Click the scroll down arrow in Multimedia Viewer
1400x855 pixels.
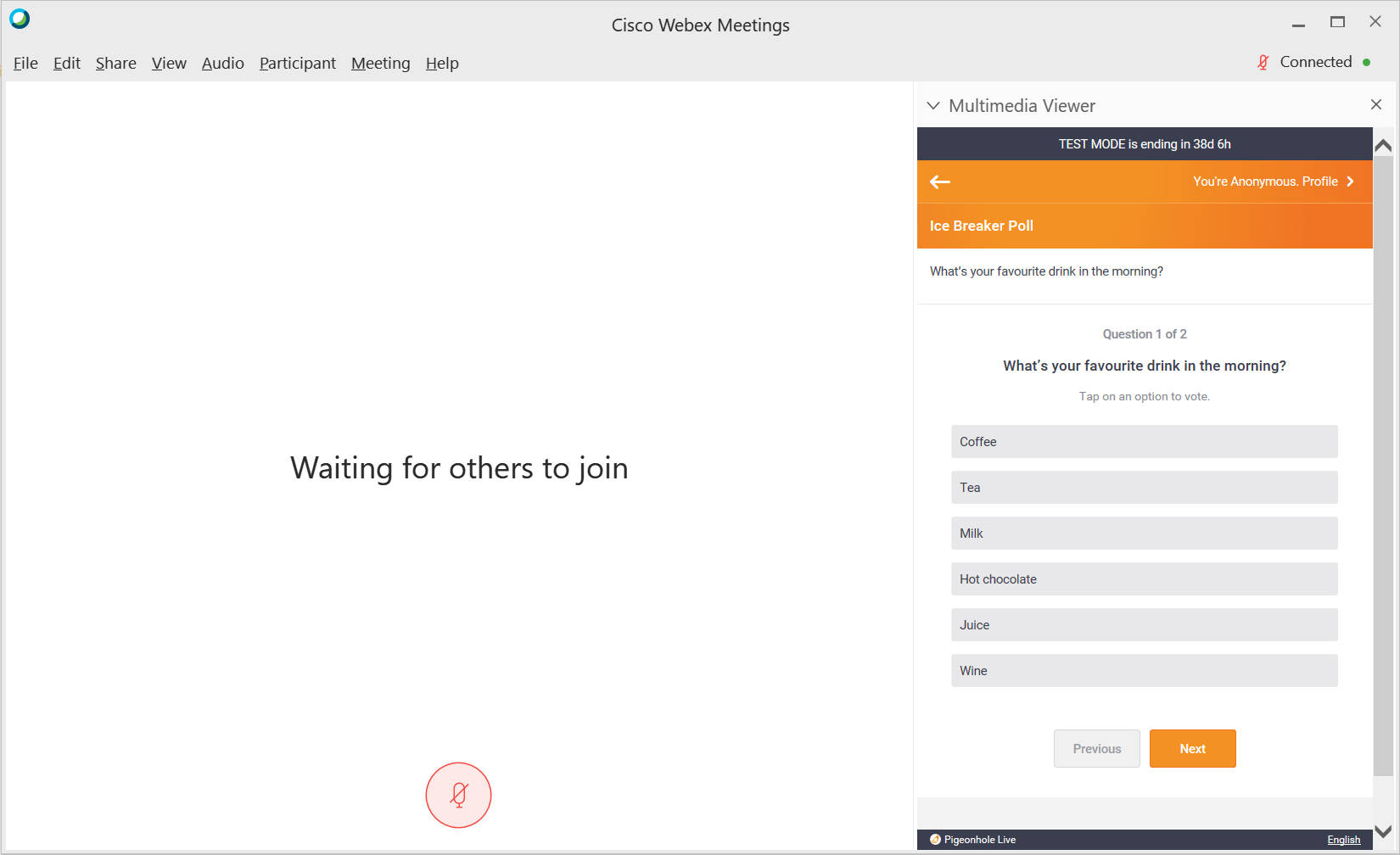coord(1384,830)
